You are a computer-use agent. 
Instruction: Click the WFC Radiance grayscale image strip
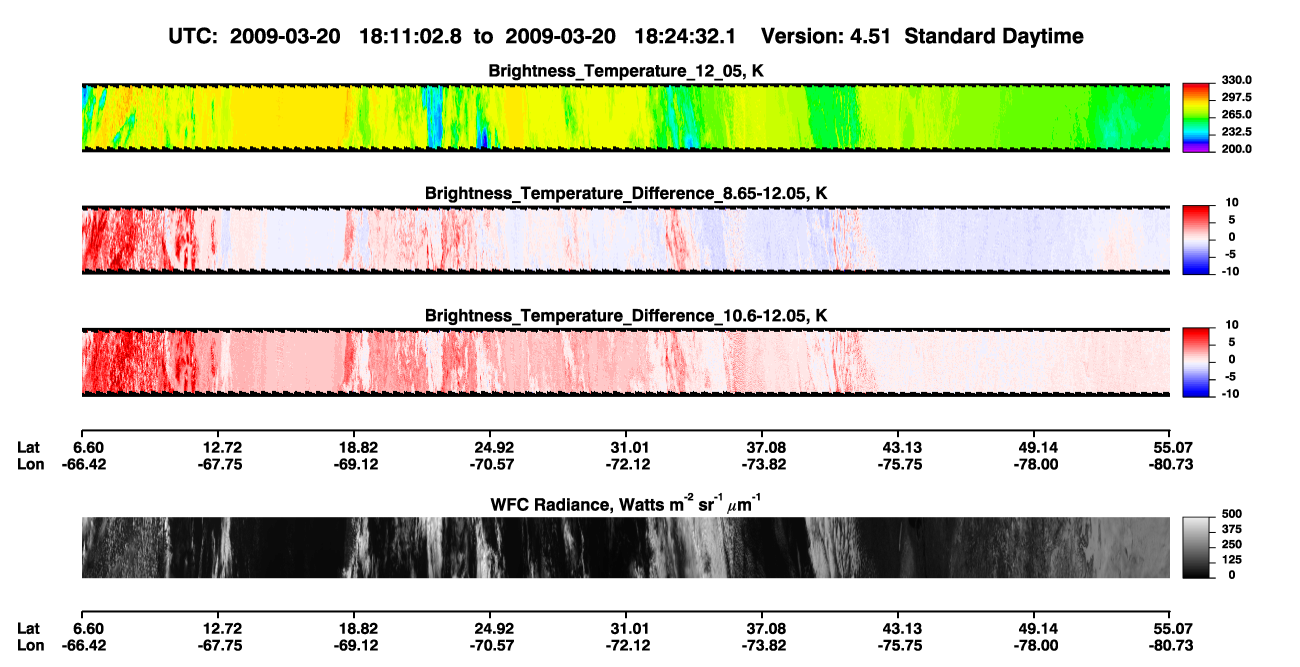point(625,547)
